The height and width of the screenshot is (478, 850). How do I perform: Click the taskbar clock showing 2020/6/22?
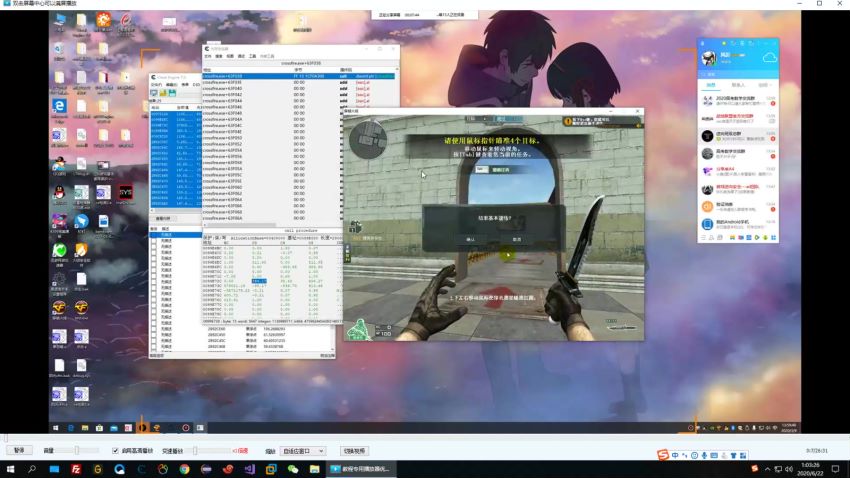pyautogui.click(x=811, y=469)
